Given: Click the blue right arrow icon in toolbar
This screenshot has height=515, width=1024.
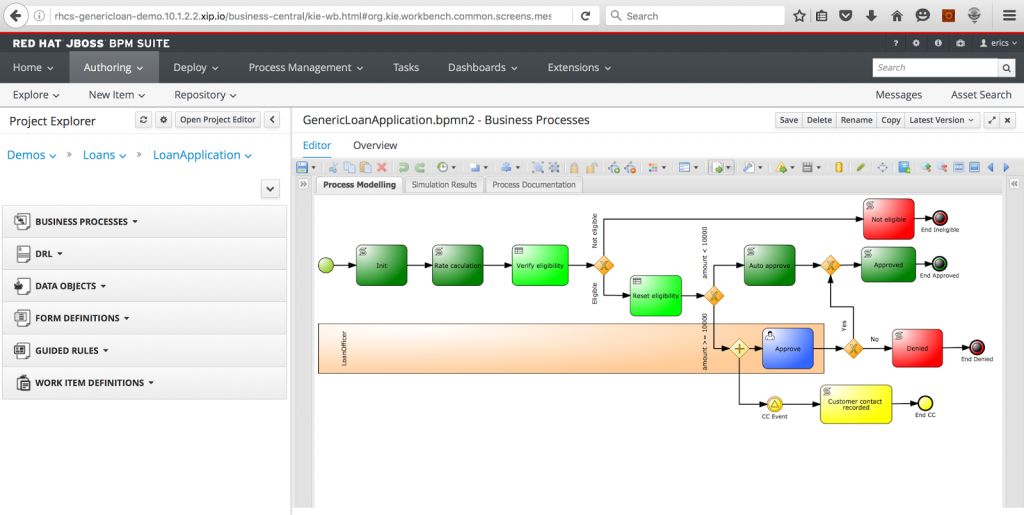Looking at the screenshot, I should tap(1006, 168).
